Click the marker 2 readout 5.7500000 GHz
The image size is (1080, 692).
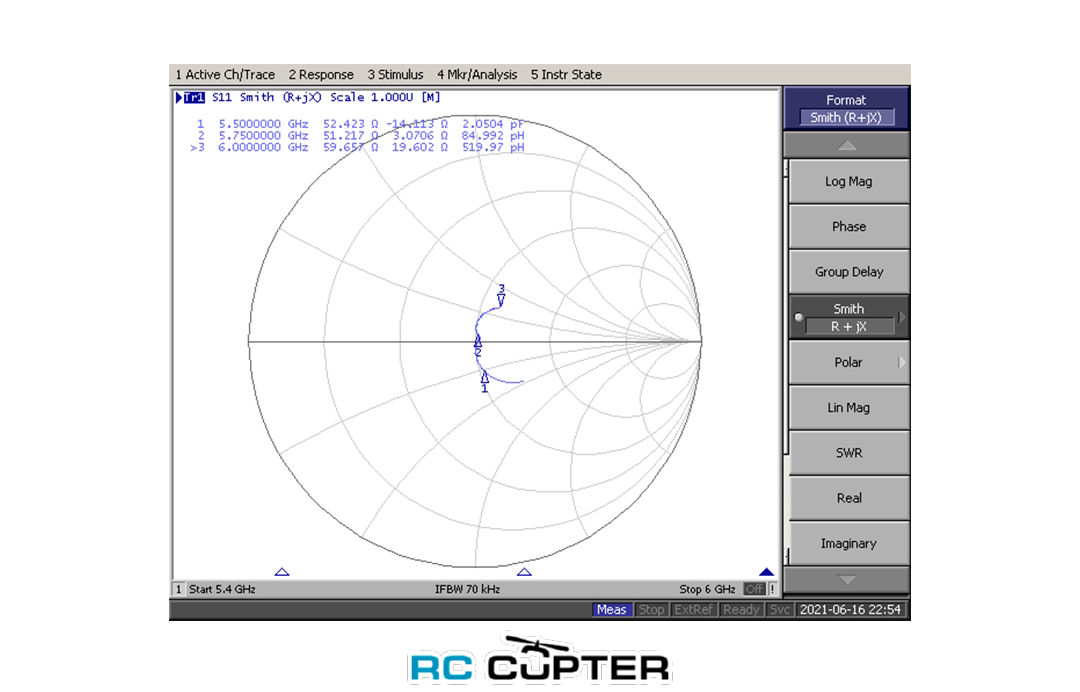pos(263,136)
